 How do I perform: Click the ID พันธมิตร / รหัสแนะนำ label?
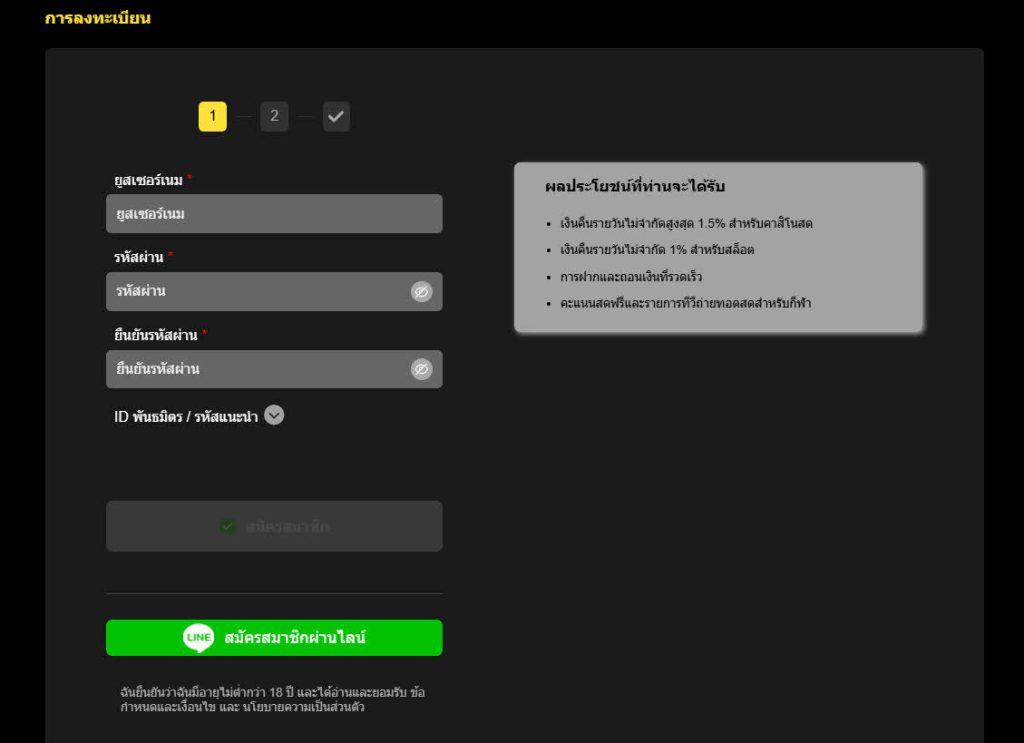click(x=186, y=417)
